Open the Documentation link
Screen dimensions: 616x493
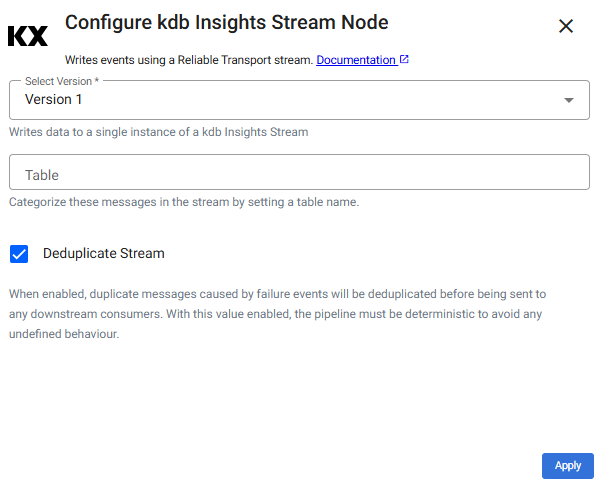356,60
